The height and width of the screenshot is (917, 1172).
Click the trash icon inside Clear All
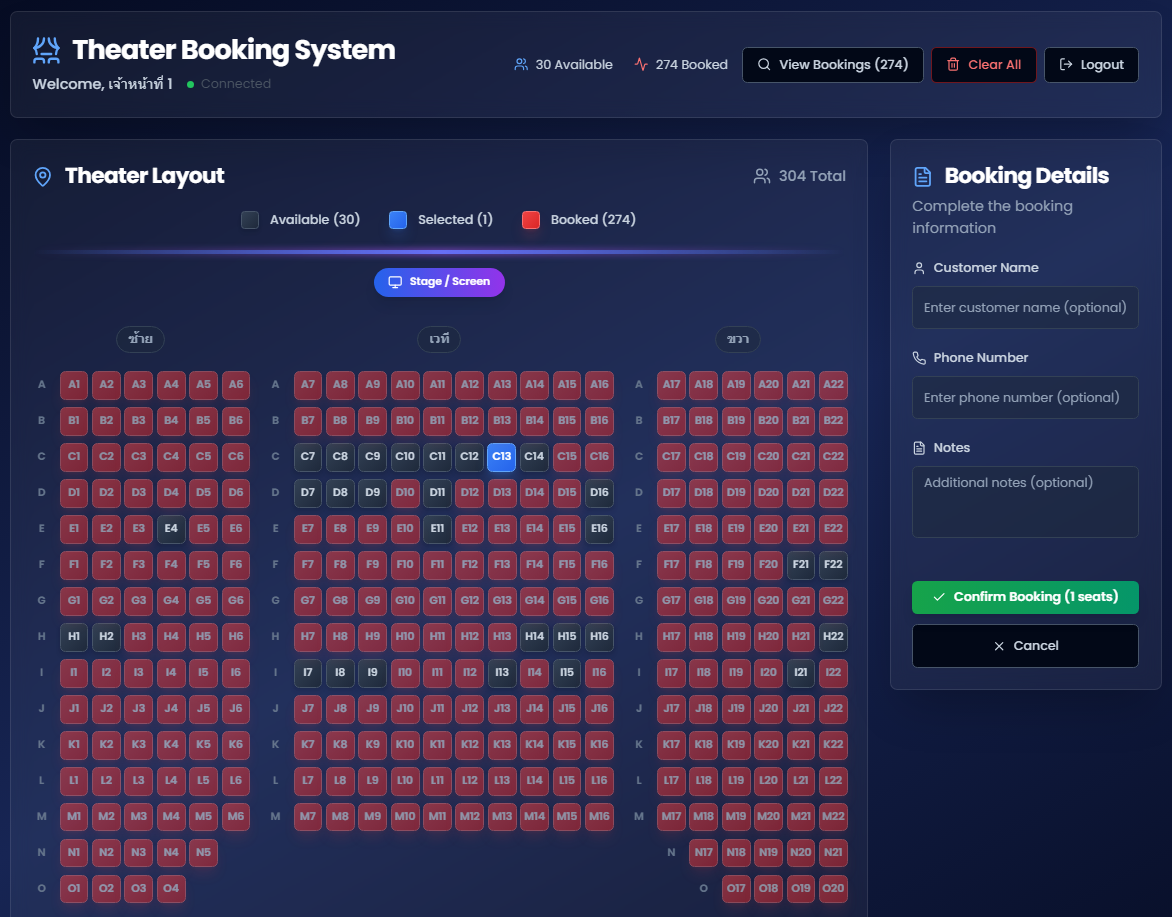tap(953, 64)
